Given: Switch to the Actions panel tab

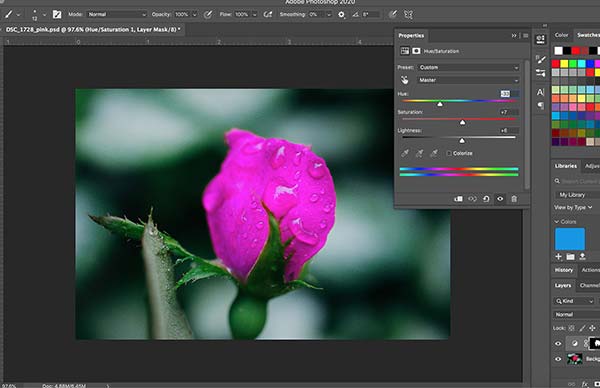Looking at the screenshot, I should (x=590, y=270).
